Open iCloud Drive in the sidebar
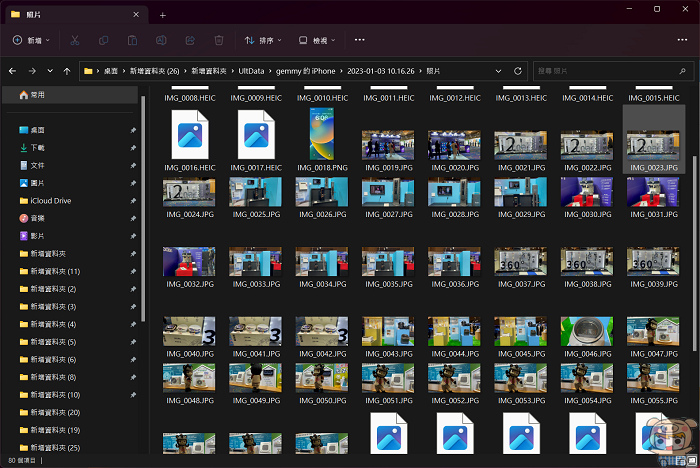This screenshot has width=700, height=468. pos(50,200)
